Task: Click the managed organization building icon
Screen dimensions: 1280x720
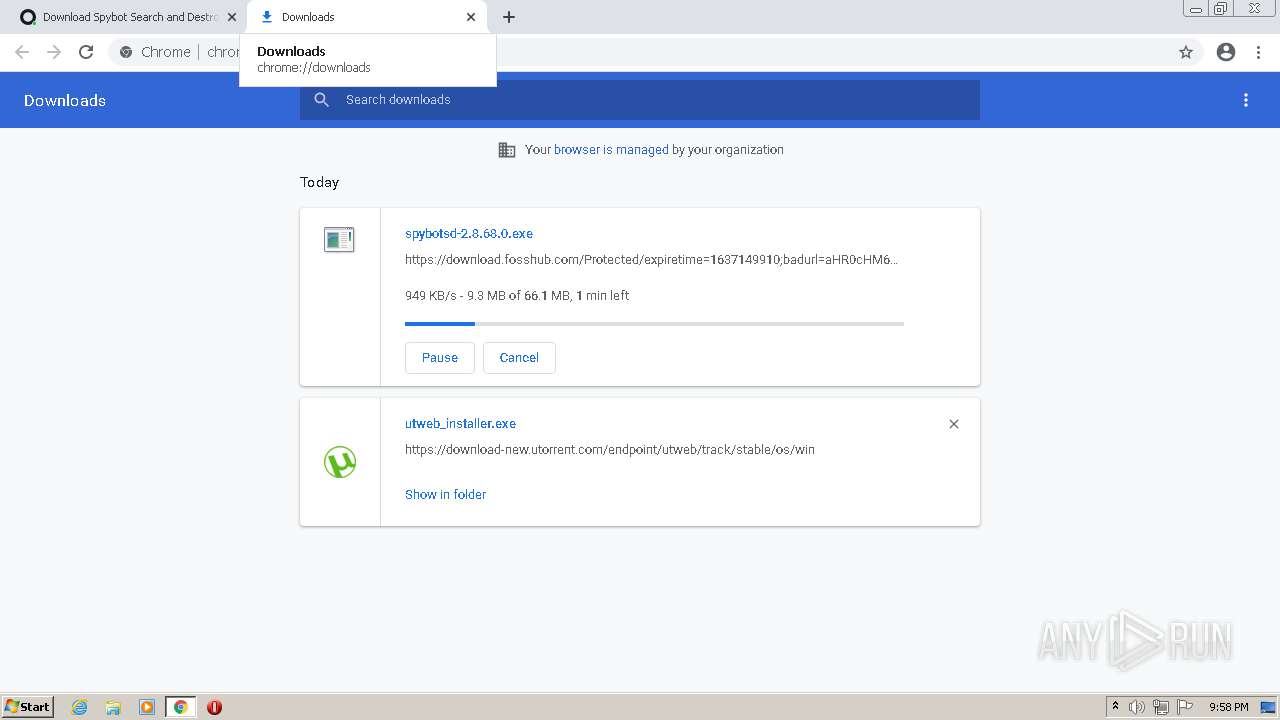Action: pyautogui.click(x=507, y=150)
